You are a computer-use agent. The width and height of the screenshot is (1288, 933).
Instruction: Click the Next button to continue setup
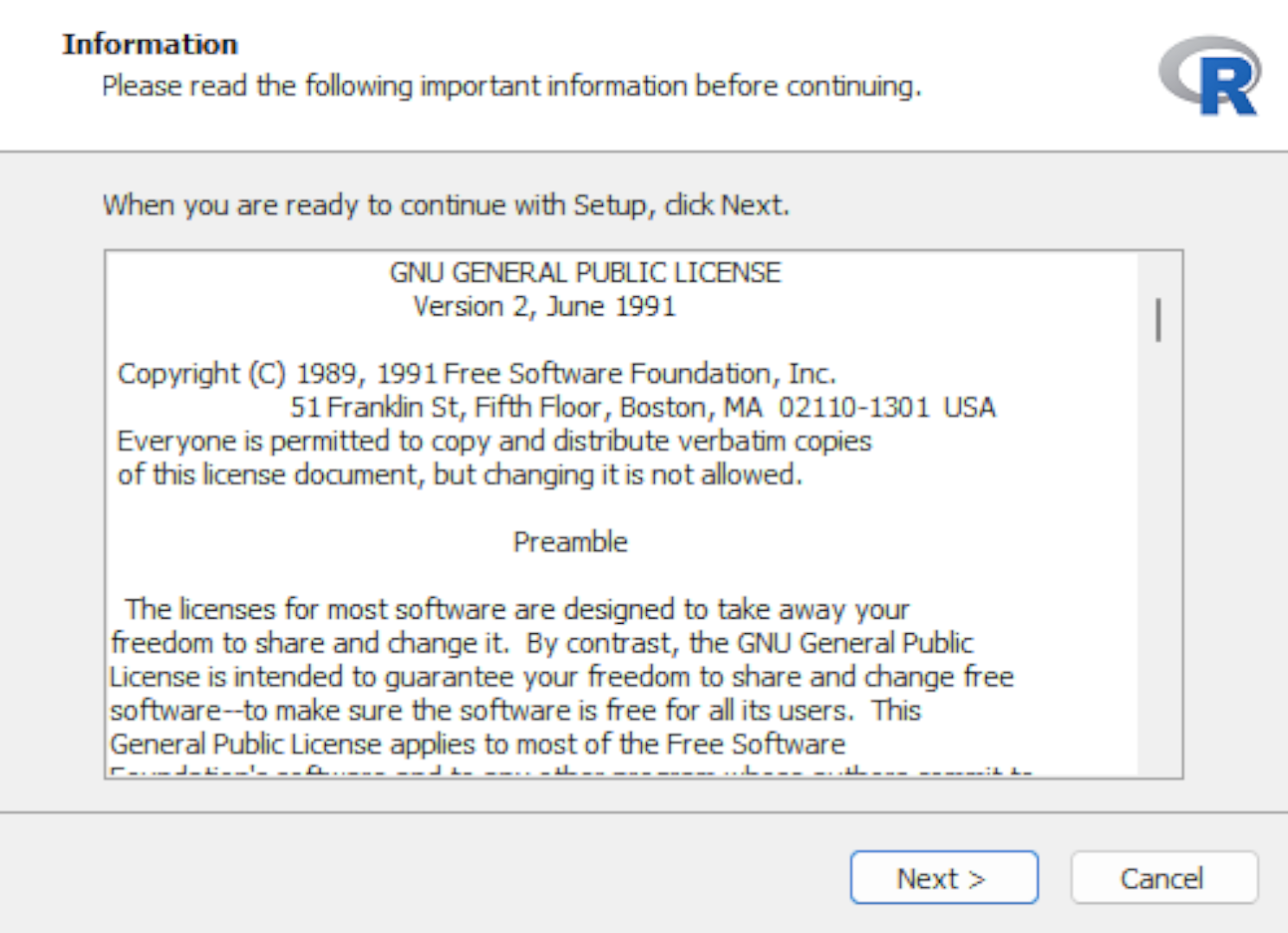(943, 878)
